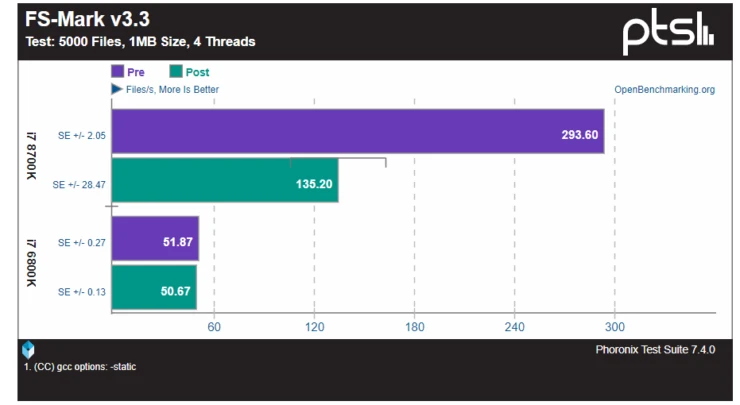Click the SE +/- 28.47 label
This screenshot has width=740, height=405.
coord(79,184)
